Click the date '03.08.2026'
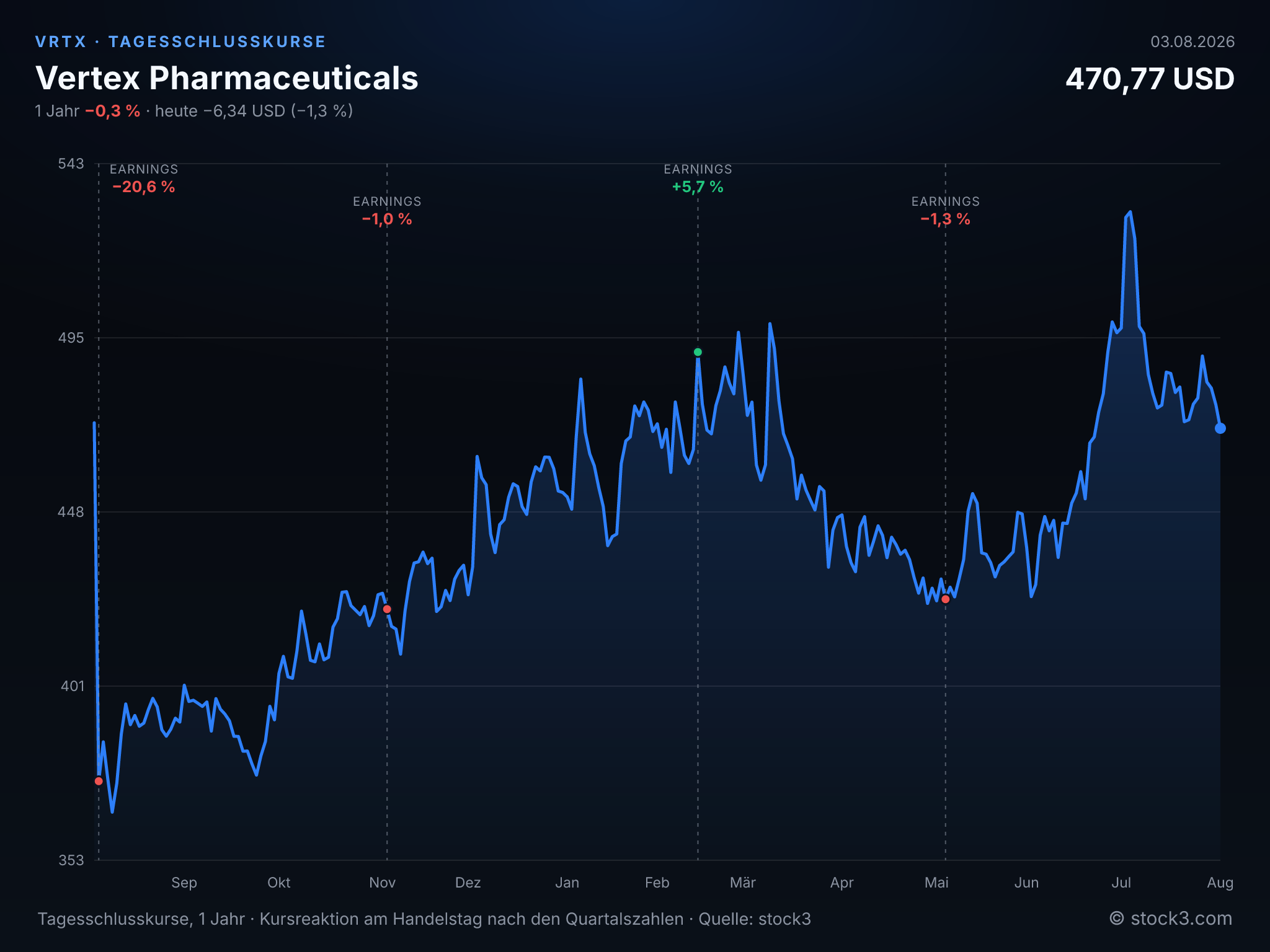Screen dimensions: 1270x952 coord(1192,42)
